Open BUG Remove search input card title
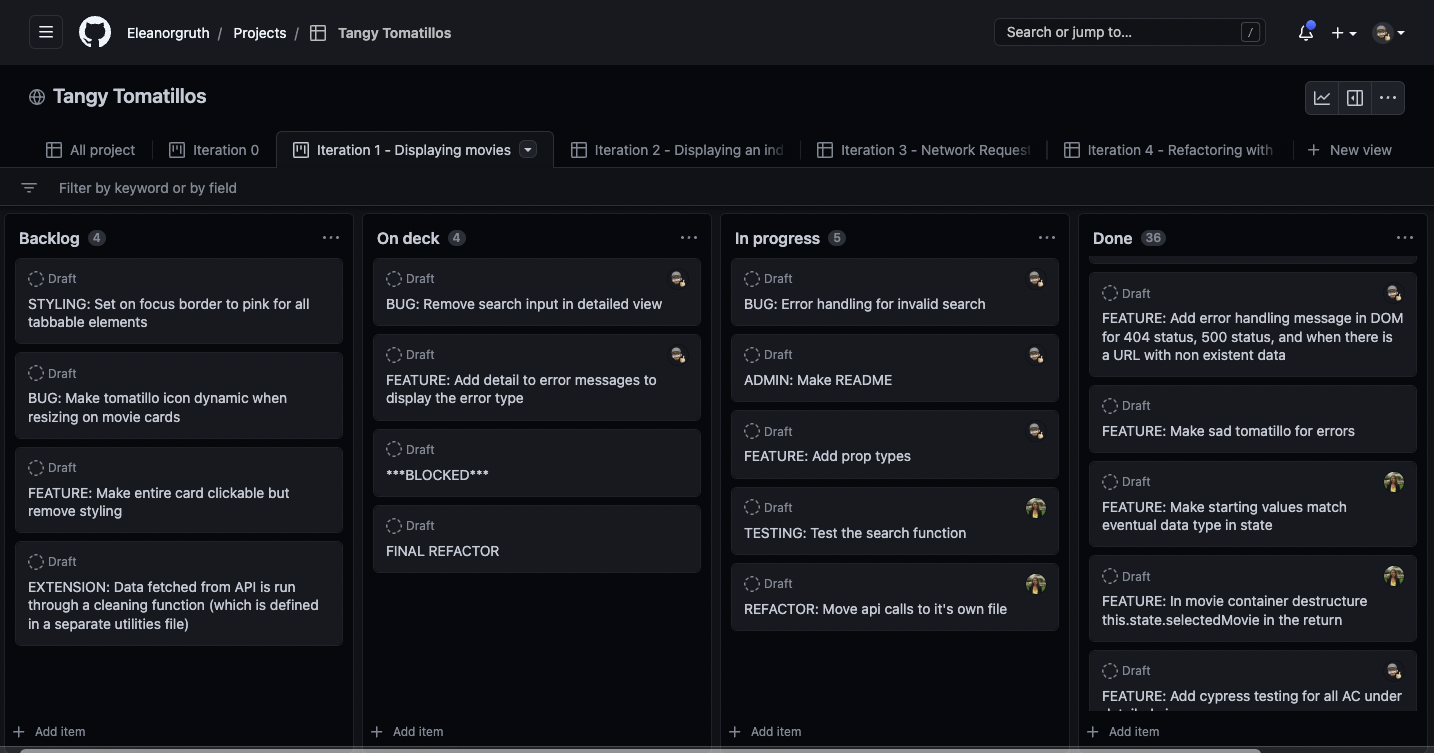Viewport: 1434px width, 753px height. tap(524, 304)
